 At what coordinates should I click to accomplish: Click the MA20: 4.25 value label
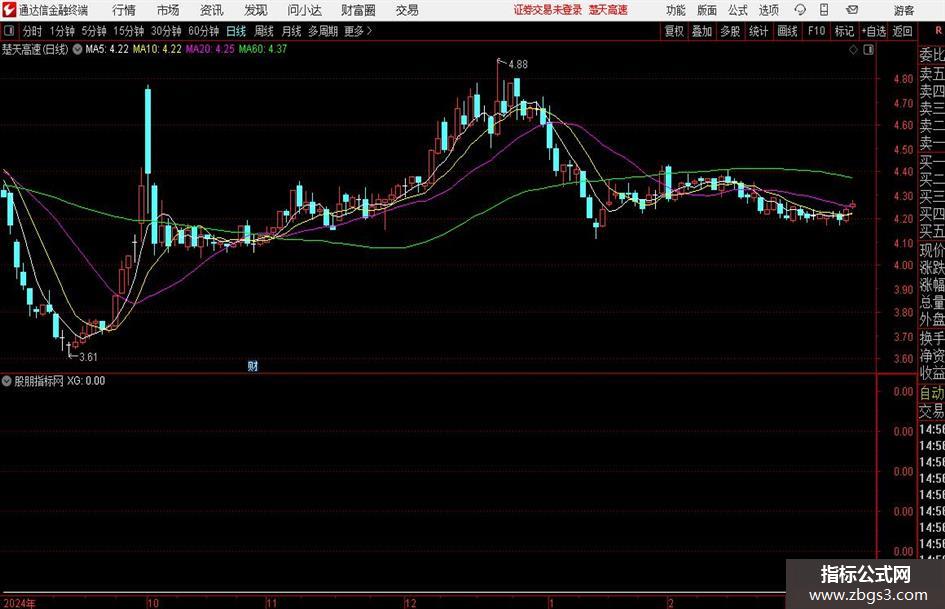210,49
